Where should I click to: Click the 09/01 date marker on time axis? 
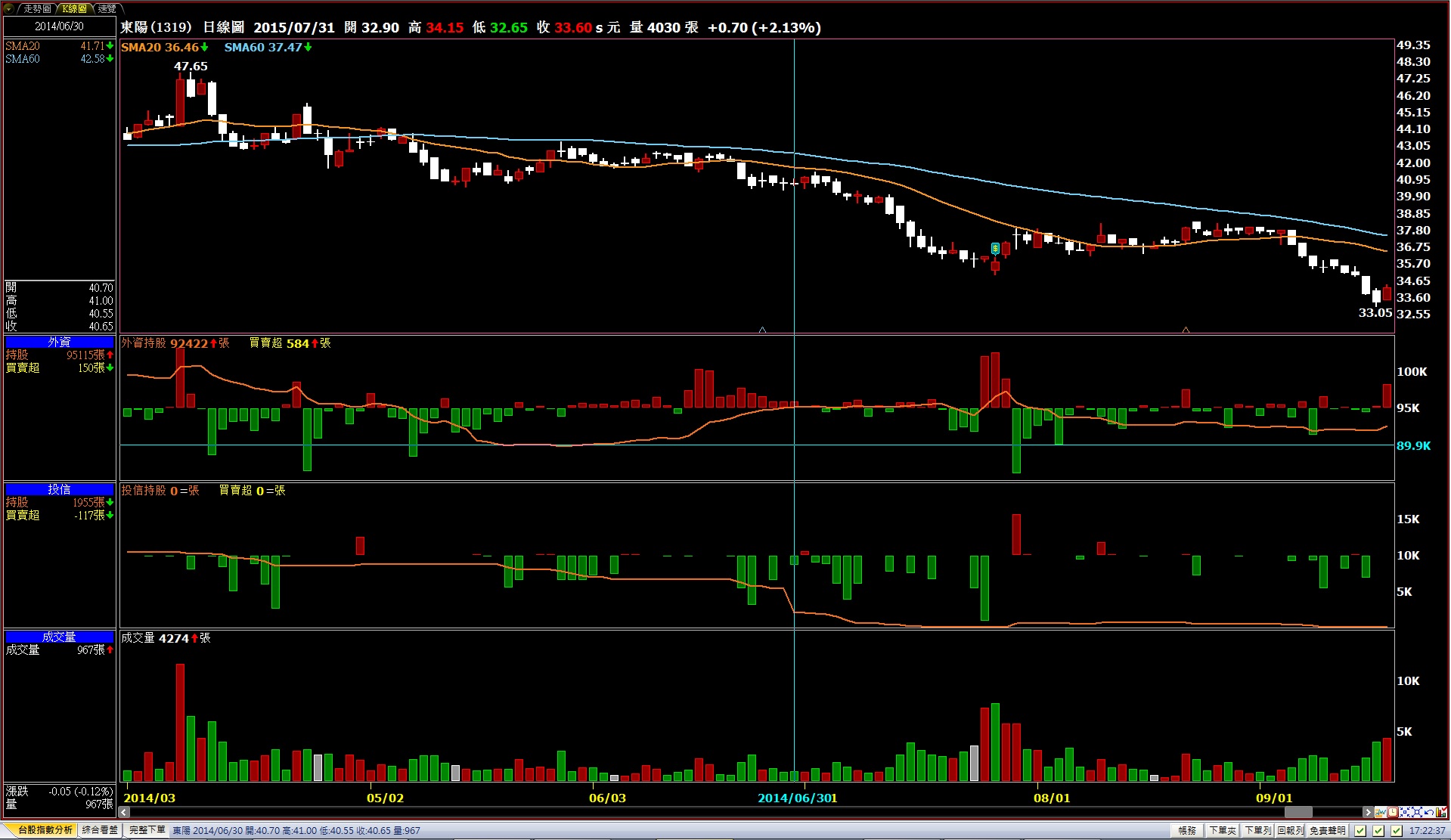(1274, 798)
